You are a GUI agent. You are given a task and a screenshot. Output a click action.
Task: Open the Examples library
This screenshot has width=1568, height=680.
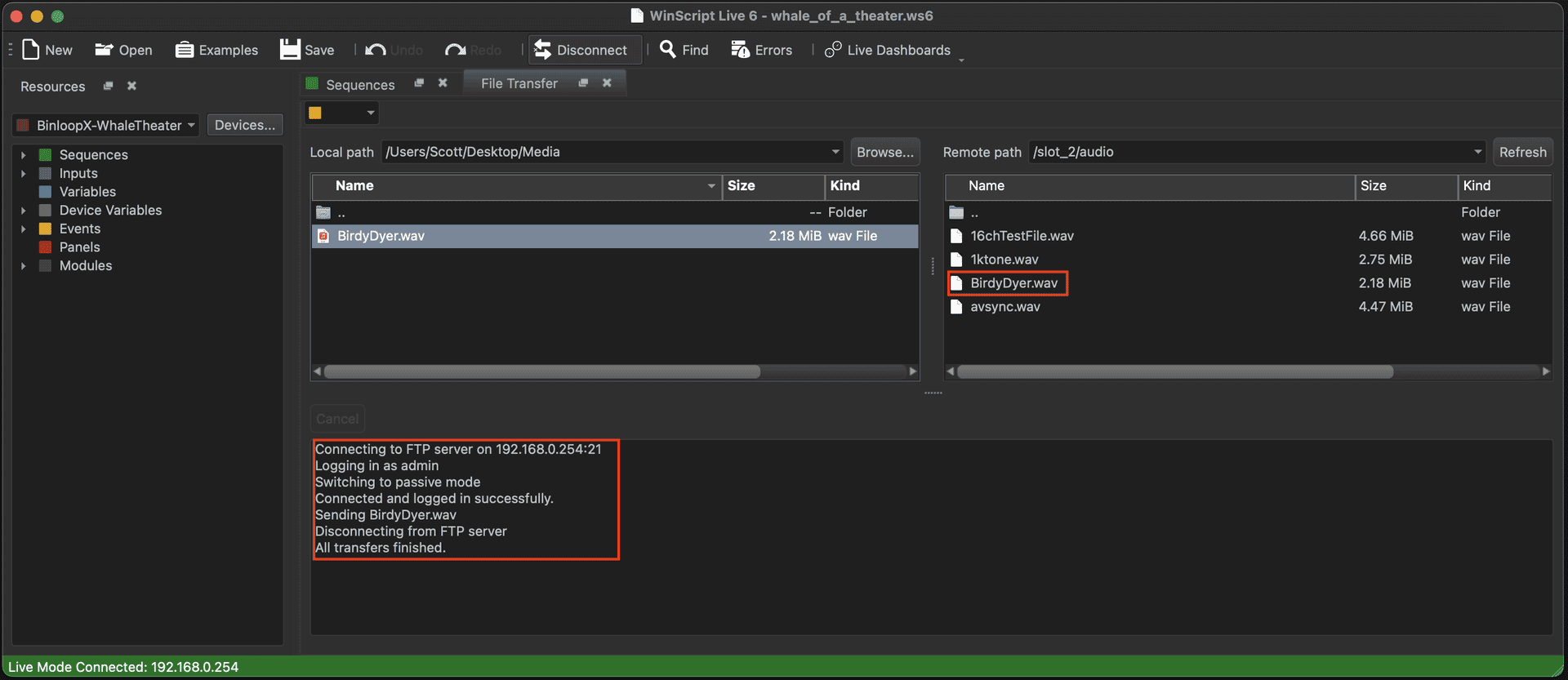click(185, 50)
